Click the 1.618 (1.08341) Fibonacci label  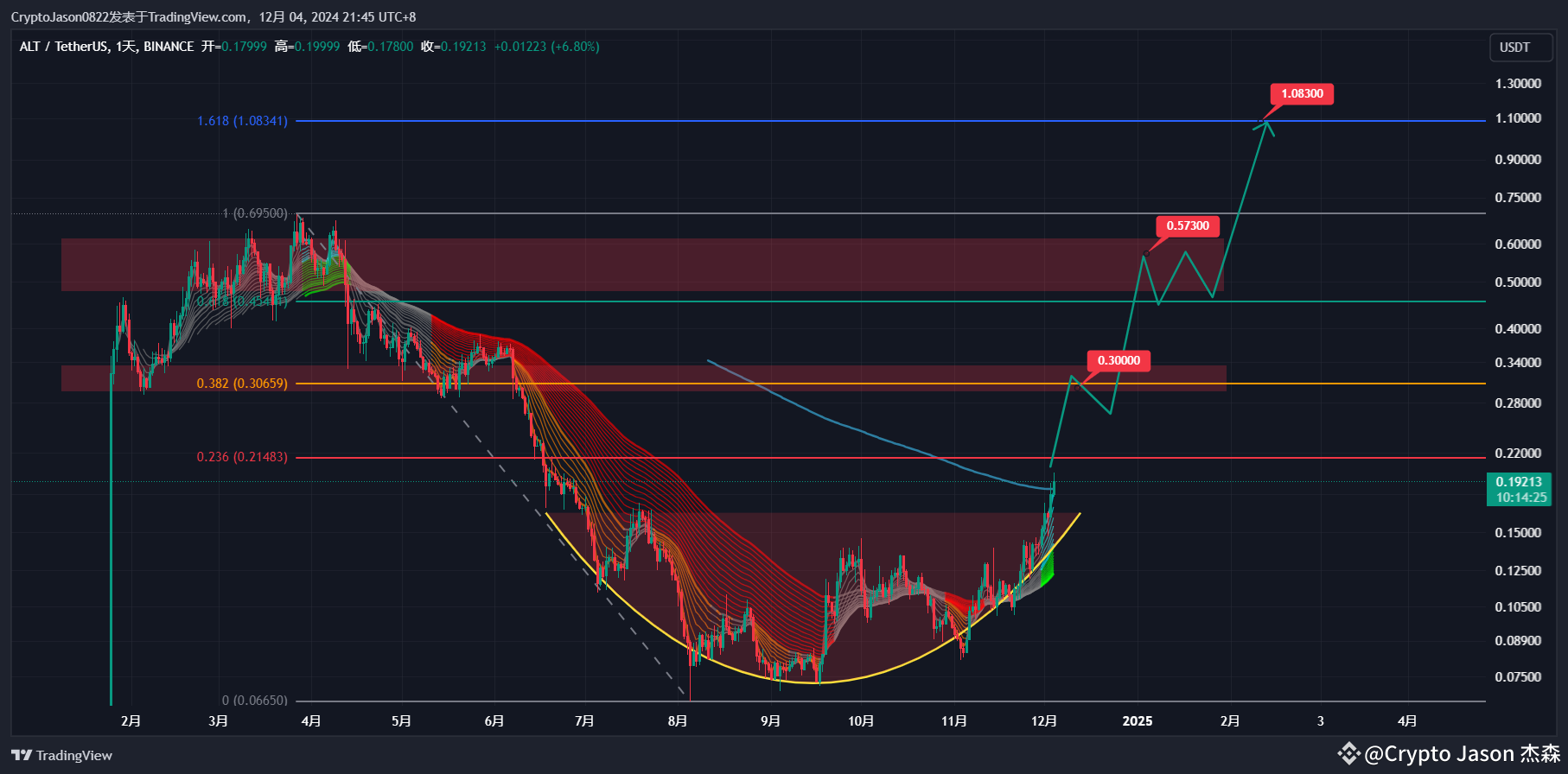point(242,121)
